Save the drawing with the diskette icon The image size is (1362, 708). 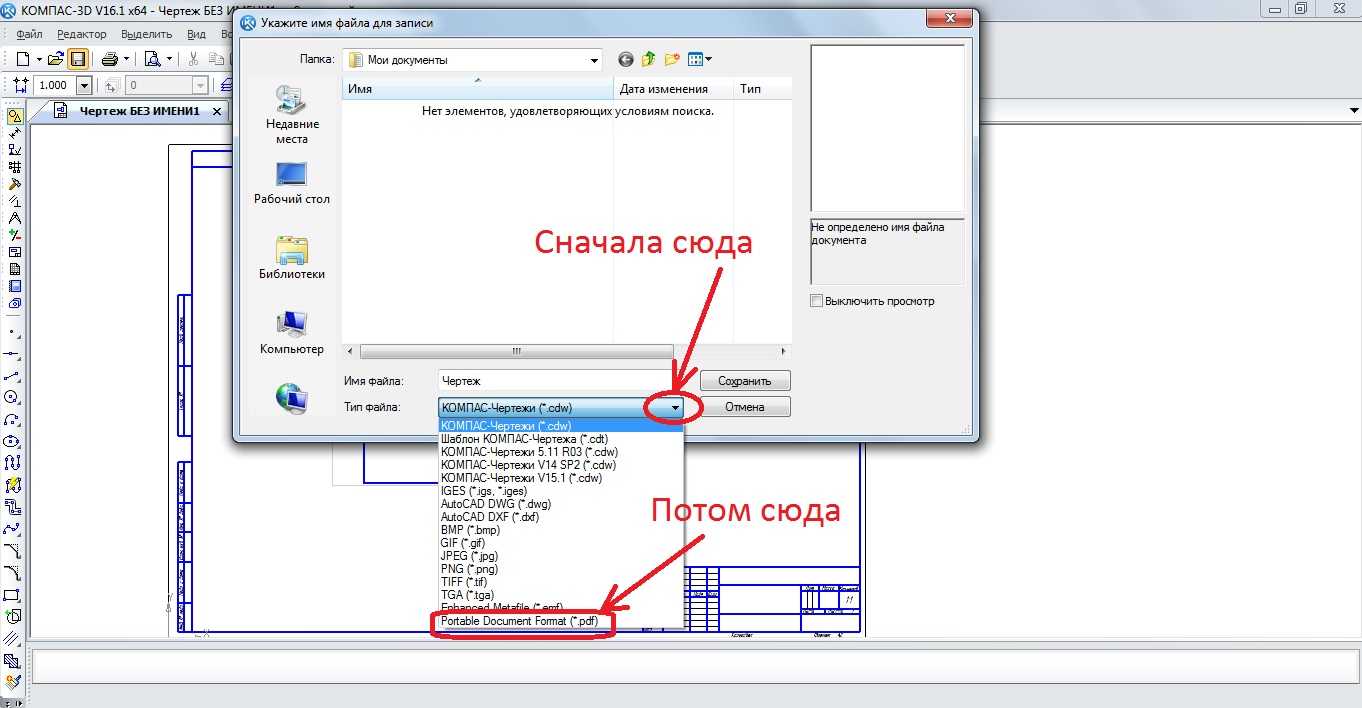77,59
